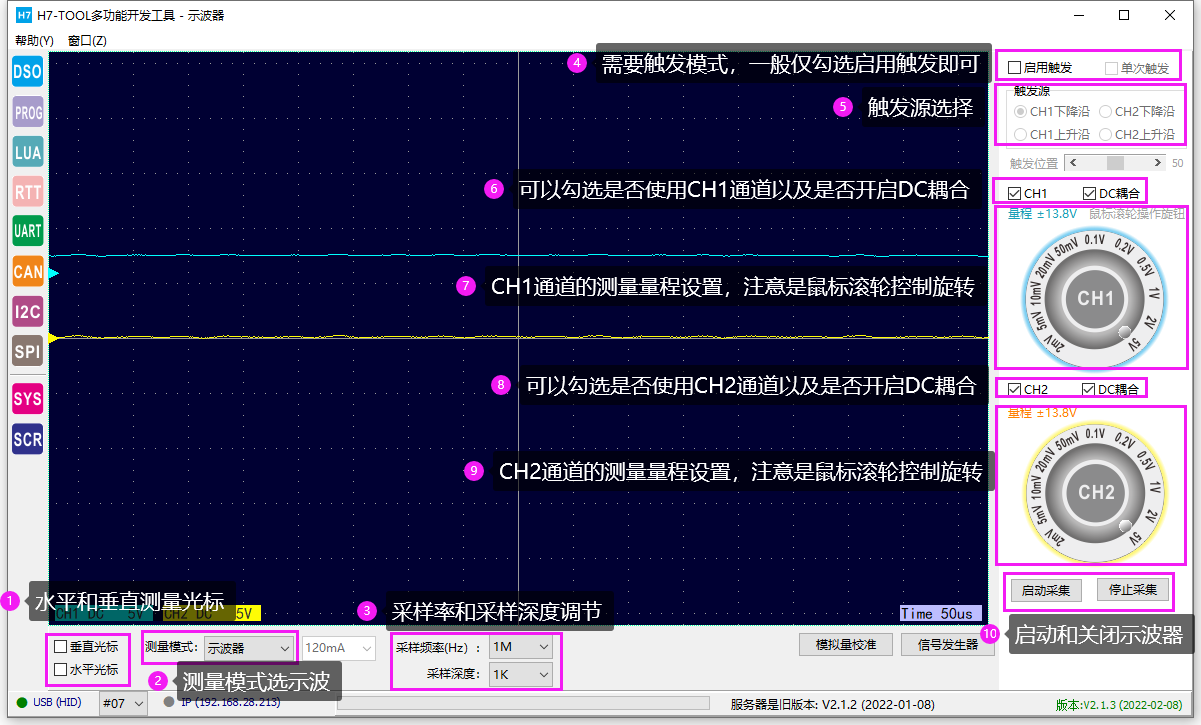Click the 触发位置 slider thumb
Screen dimensions: 1201x725
click(1115, 162)
